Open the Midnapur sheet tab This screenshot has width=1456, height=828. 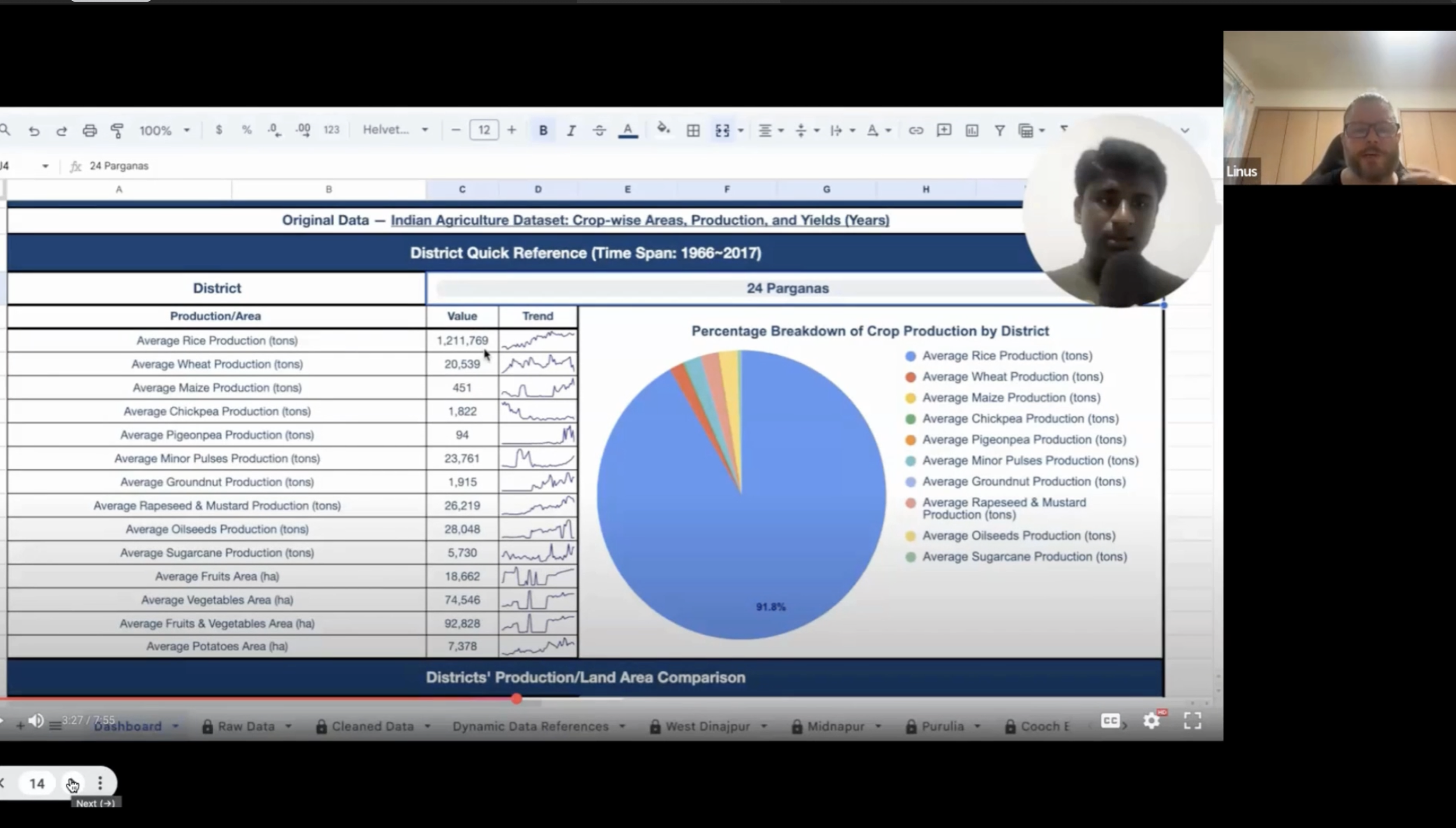point(835,726)
